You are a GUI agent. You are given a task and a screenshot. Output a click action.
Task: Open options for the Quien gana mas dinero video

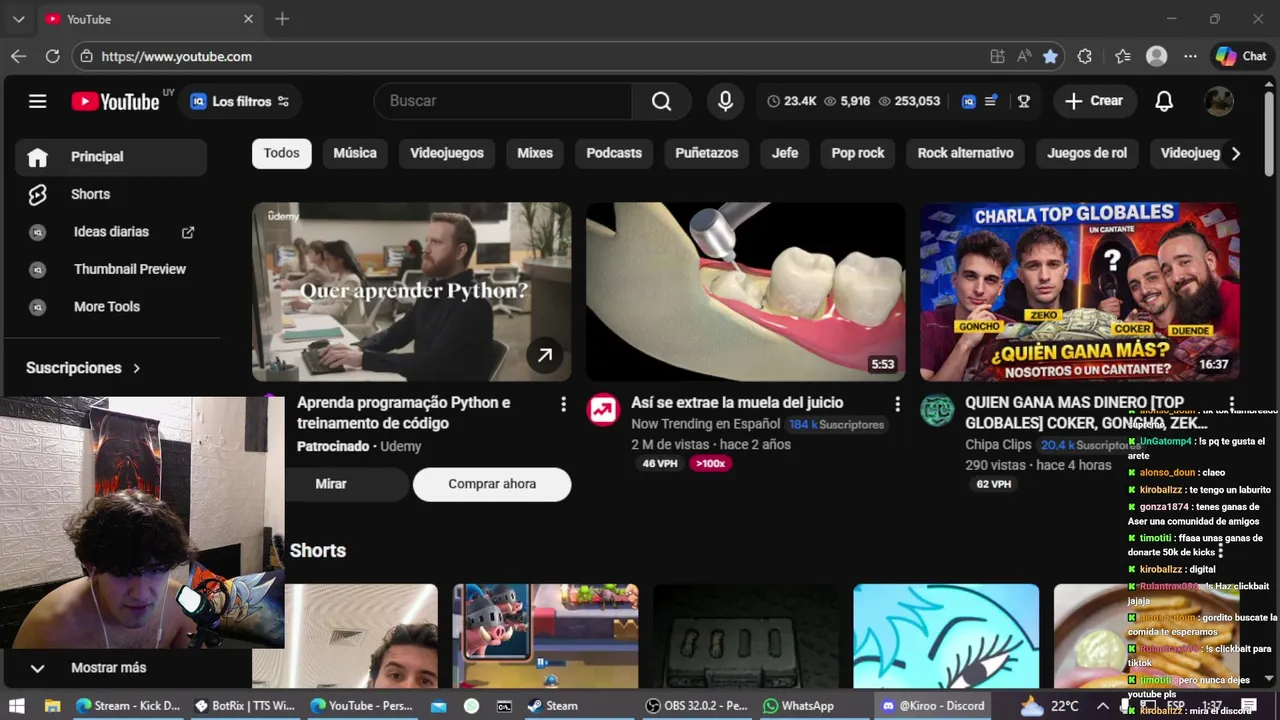coord(1231,404)
